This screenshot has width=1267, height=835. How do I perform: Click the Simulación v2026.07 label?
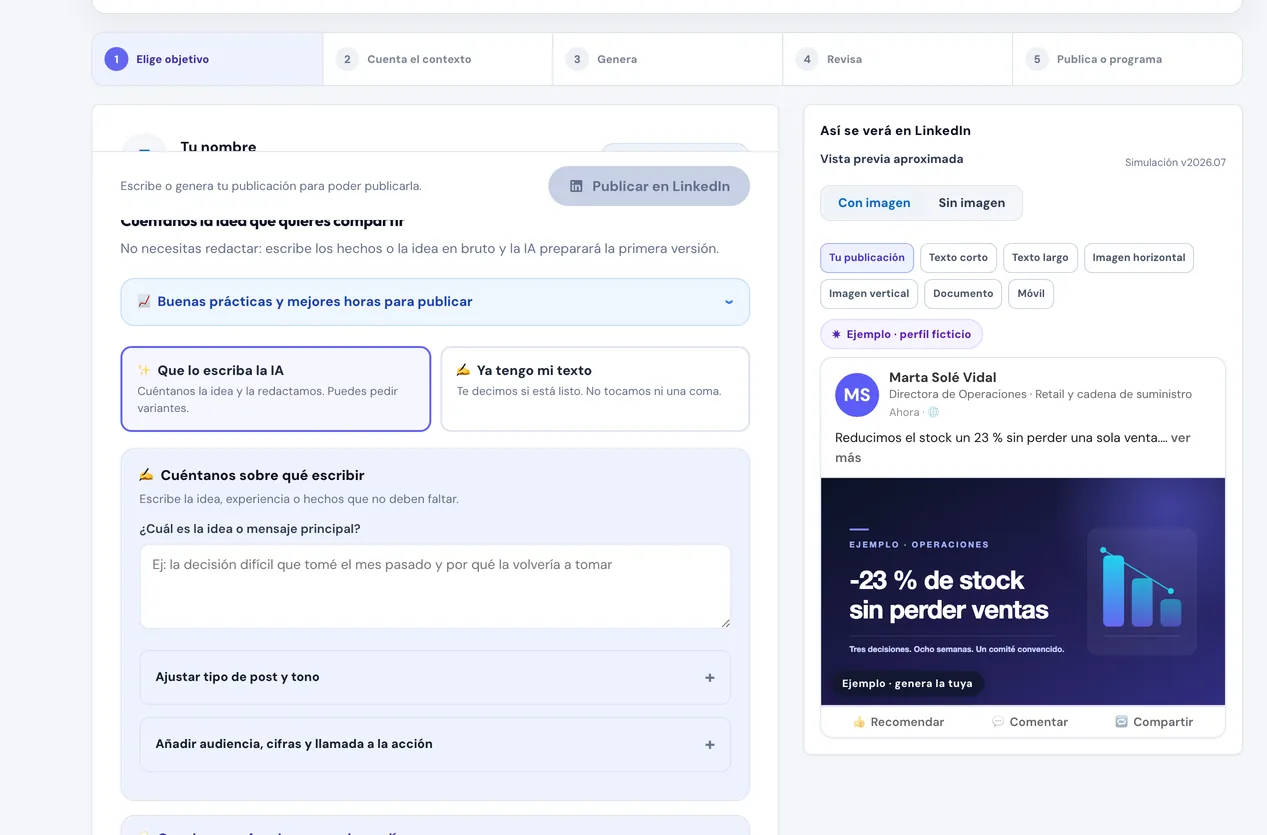(1175, 162)
